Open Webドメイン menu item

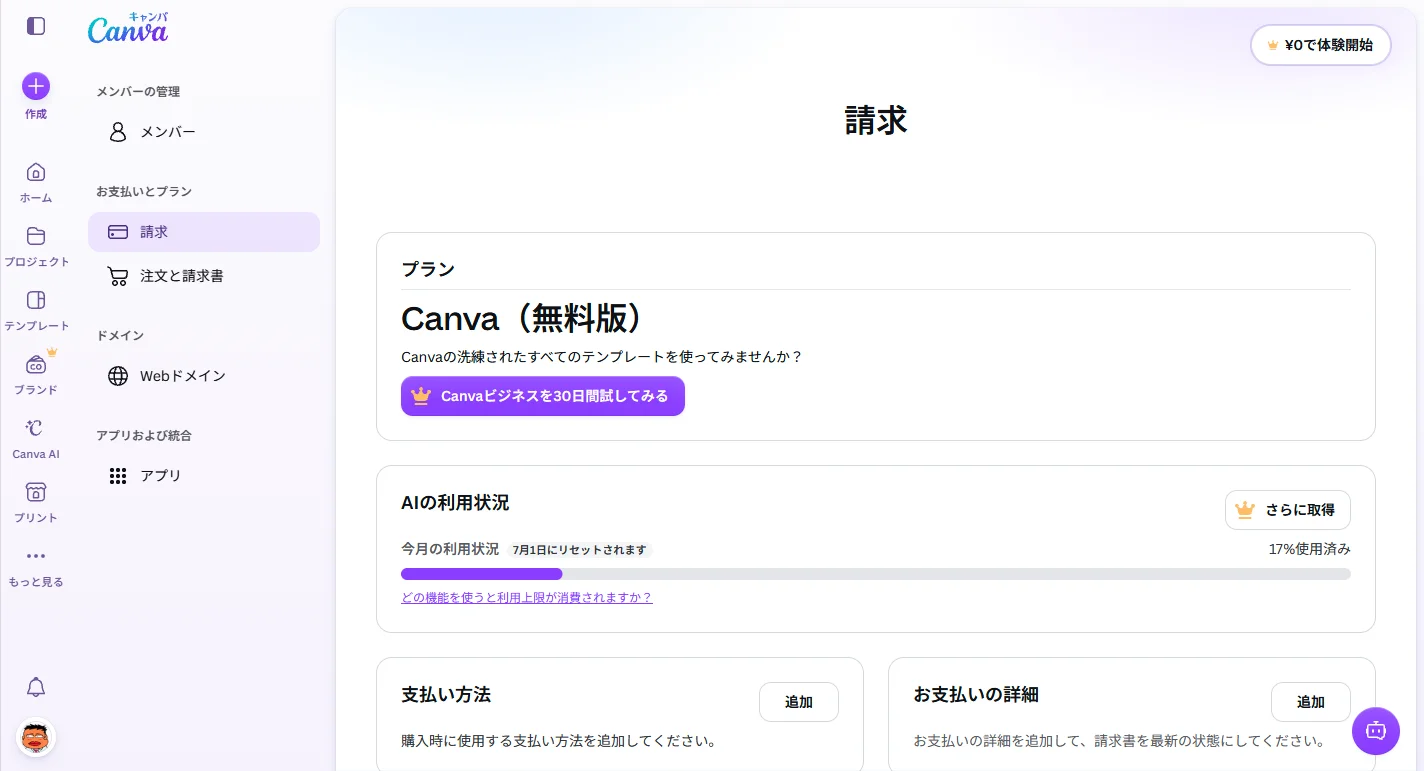[x=204, y=376]
